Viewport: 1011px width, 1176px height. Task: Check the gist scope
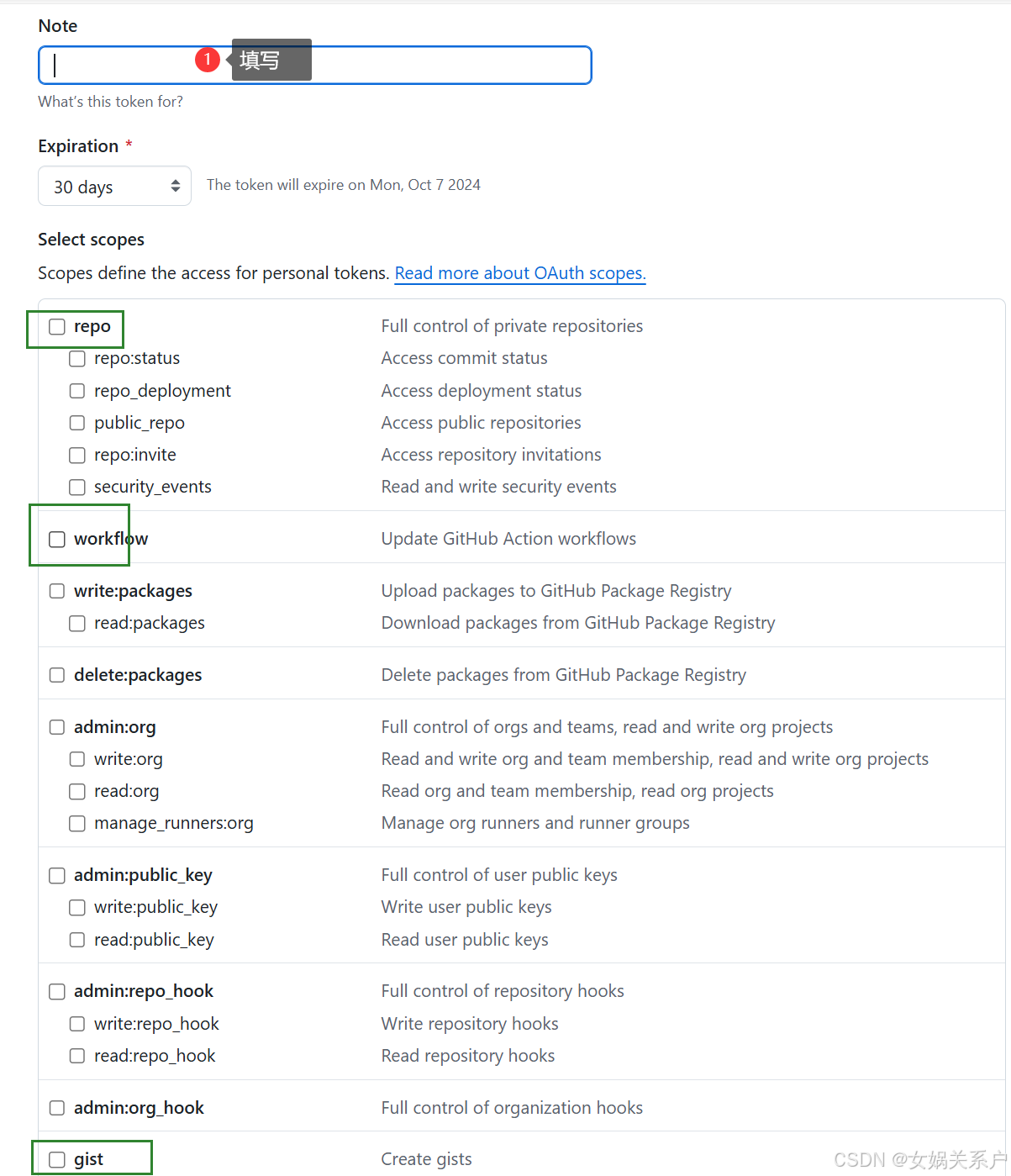pyautogui.click(x=56, y=1158)
